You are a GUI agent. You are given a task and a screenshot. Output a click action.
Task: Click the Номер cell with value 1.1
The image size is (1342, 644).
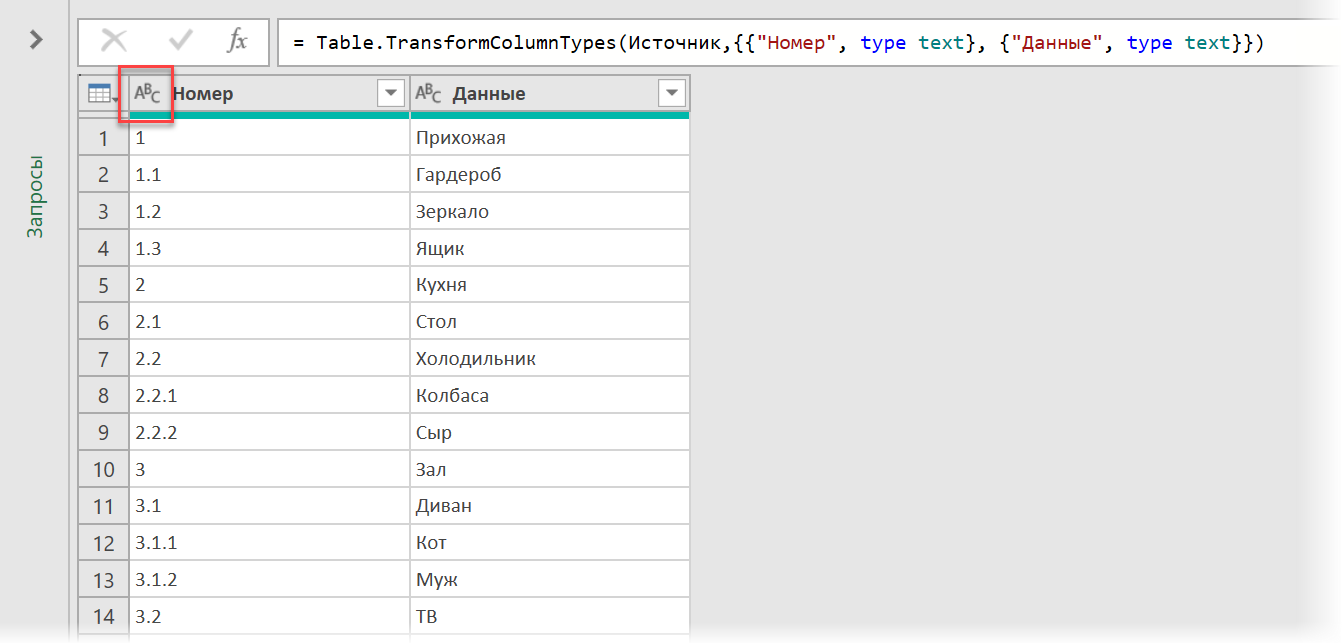(x=269, y=175)
